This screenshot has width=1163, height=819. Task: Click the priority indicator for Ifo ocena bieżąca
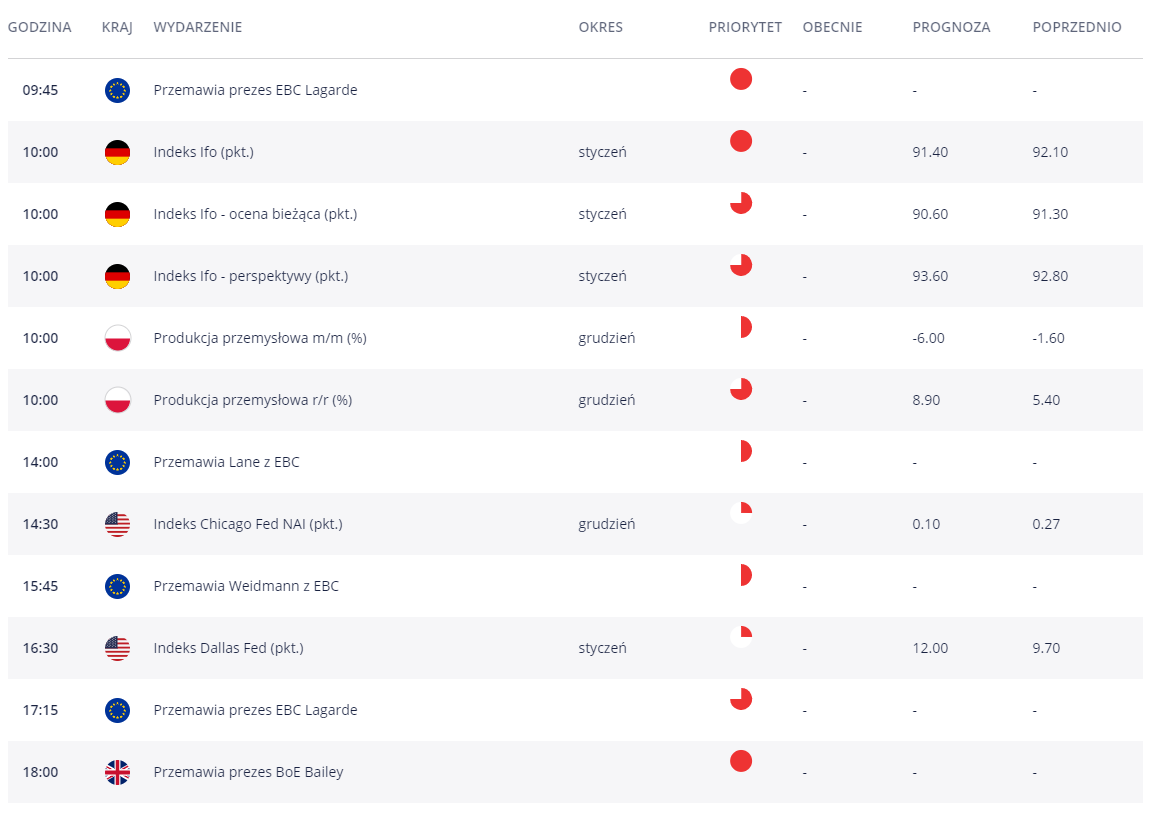click(741, 203)
